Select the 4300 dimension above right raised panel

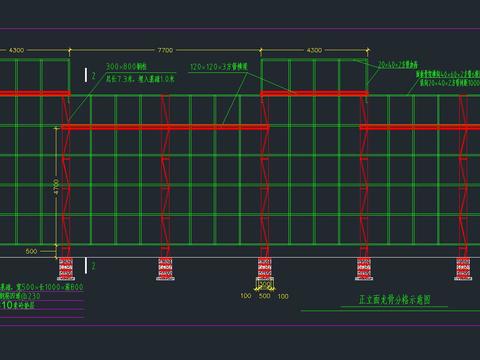pyautogui.click(x=314, y=50)
